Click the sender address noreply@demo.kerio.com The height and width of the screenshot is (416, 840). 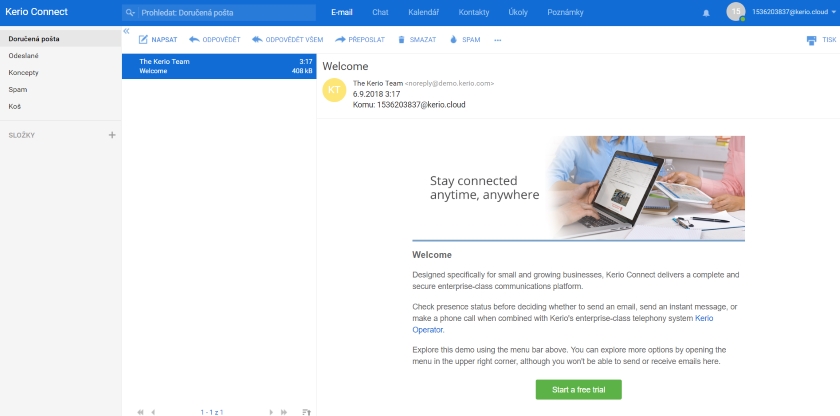point(449,84)
